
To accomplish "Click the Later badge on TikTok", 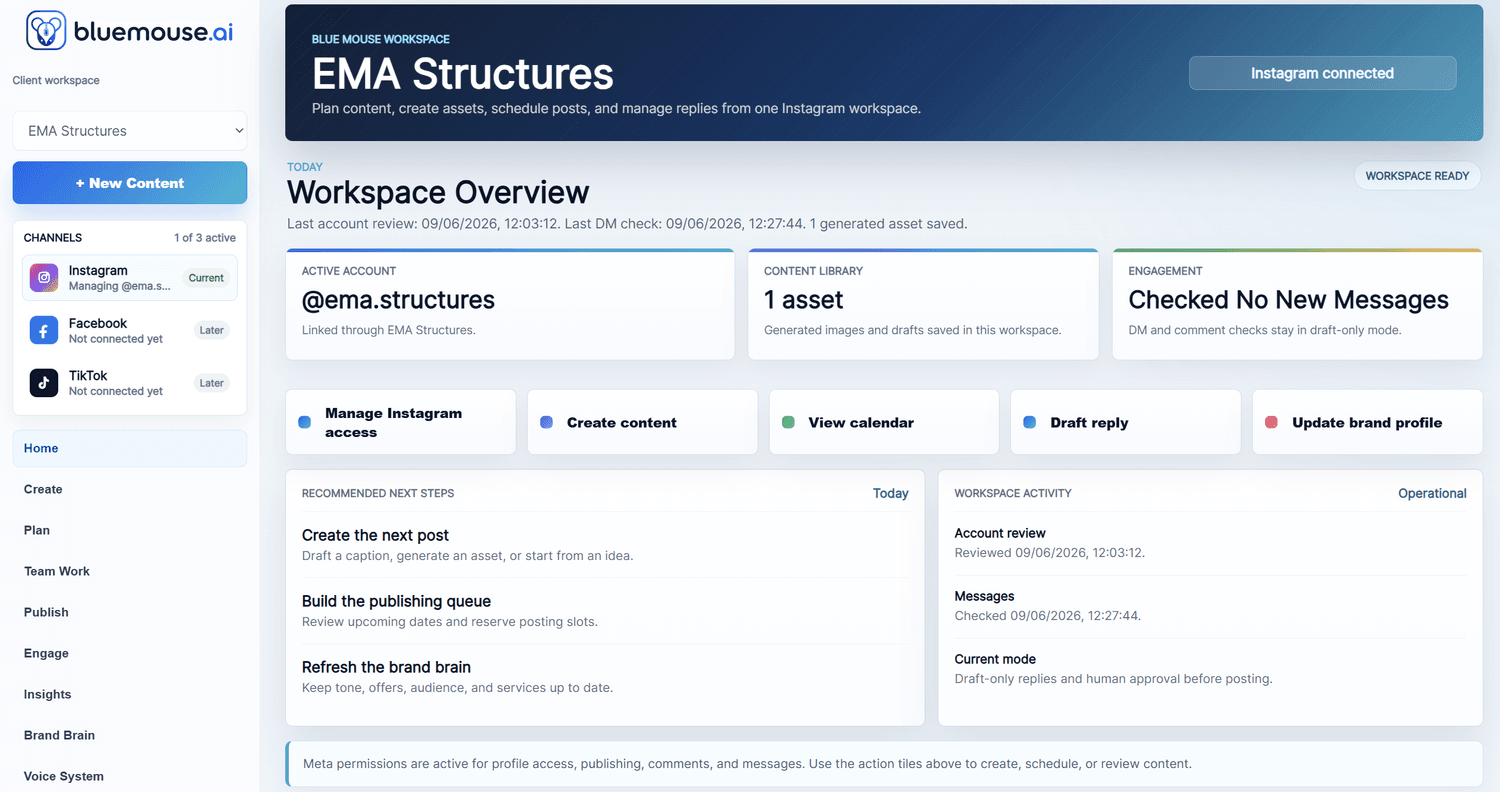I will pos(211,383).
